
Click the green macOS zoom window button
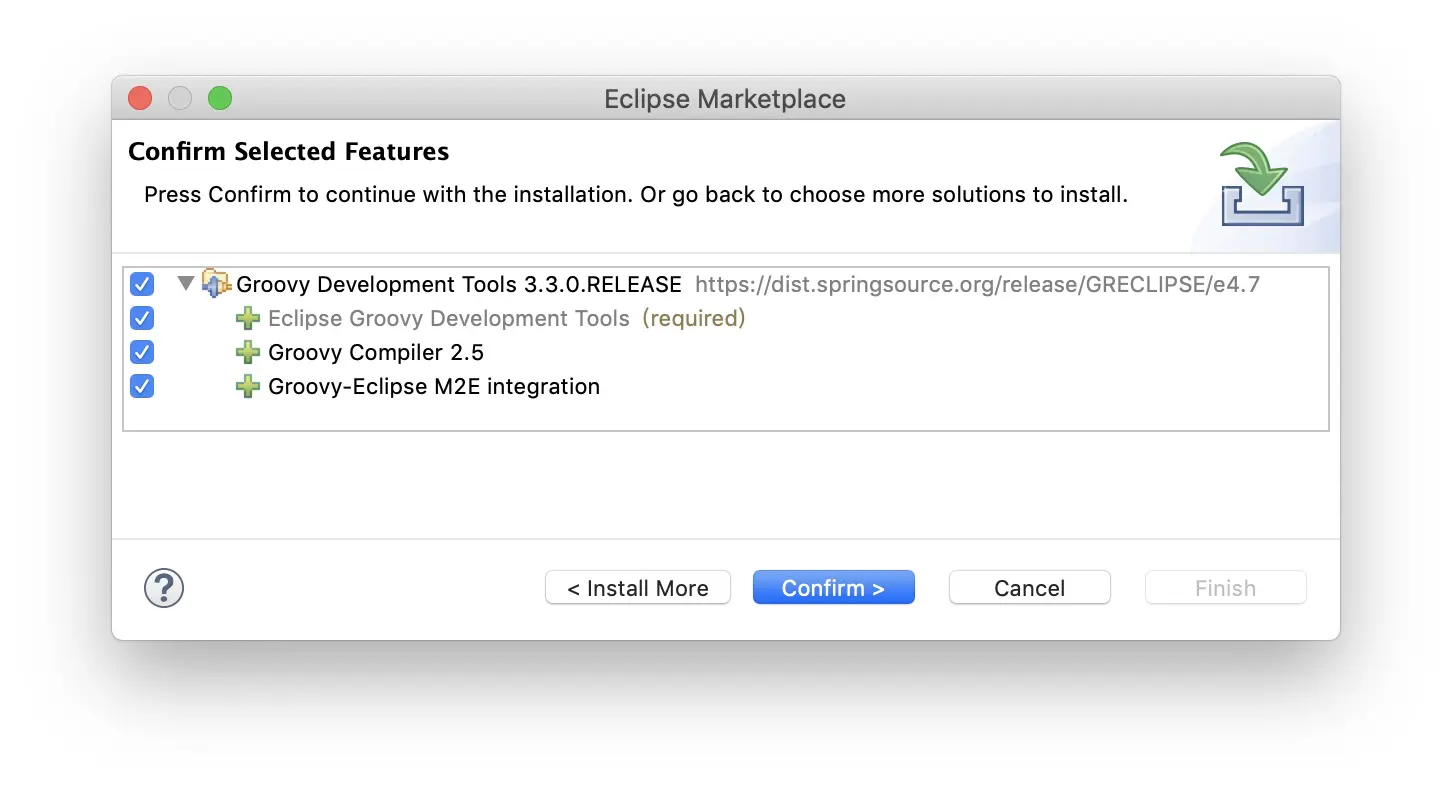coord(220,98)
